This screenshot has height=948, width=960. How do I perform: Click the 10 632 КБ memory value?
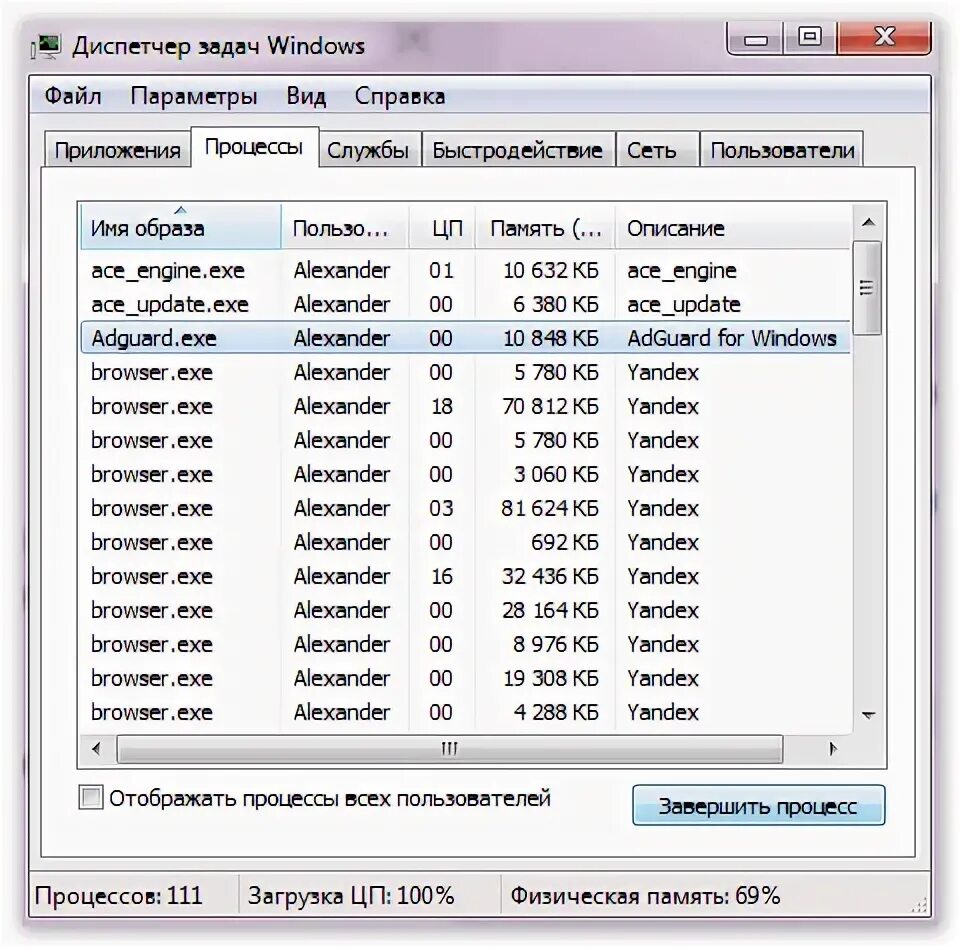click(x=550, y=270)
